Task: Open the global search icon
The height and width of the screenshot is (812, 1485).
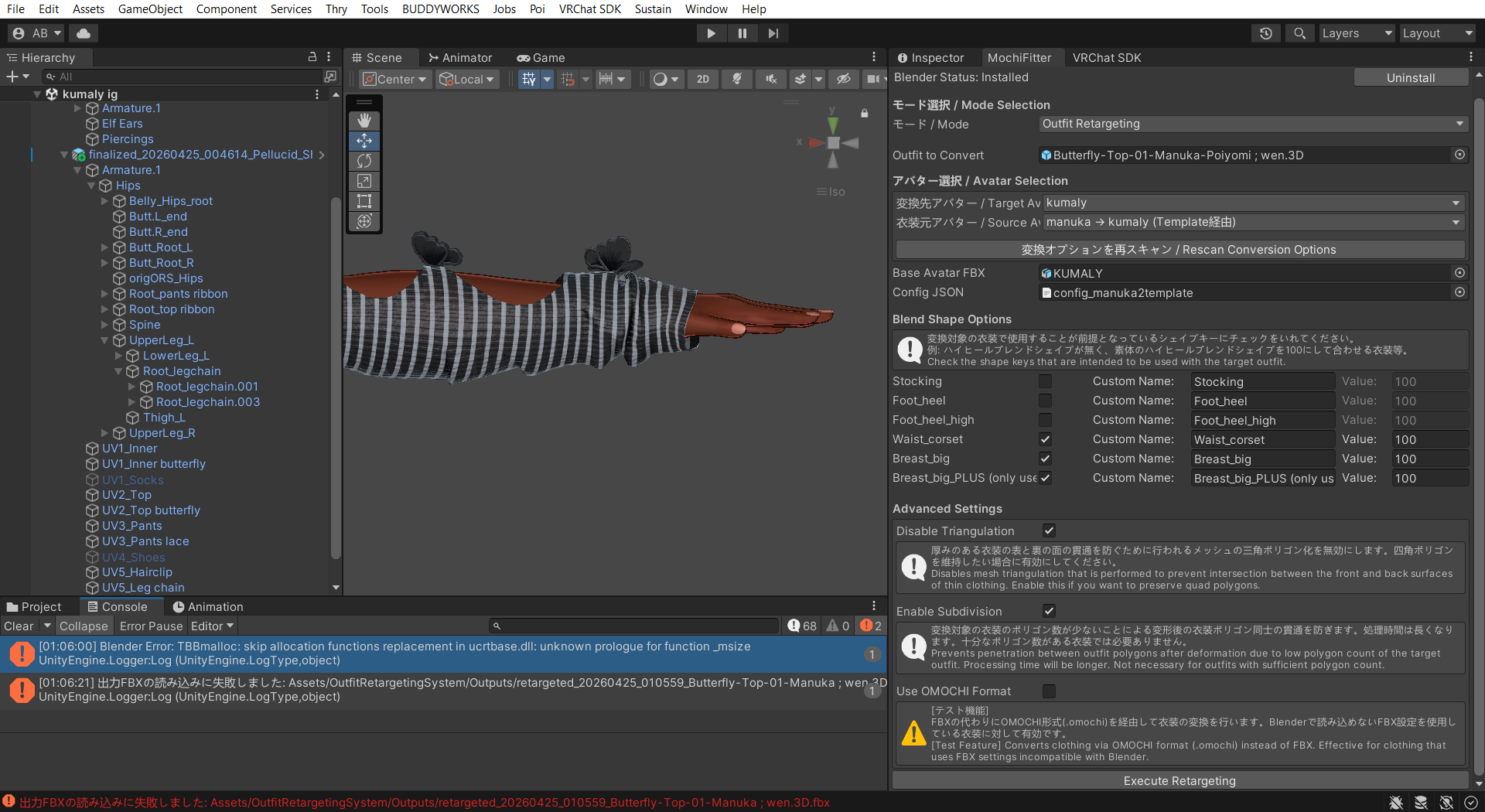Action: pos(1299,33)
